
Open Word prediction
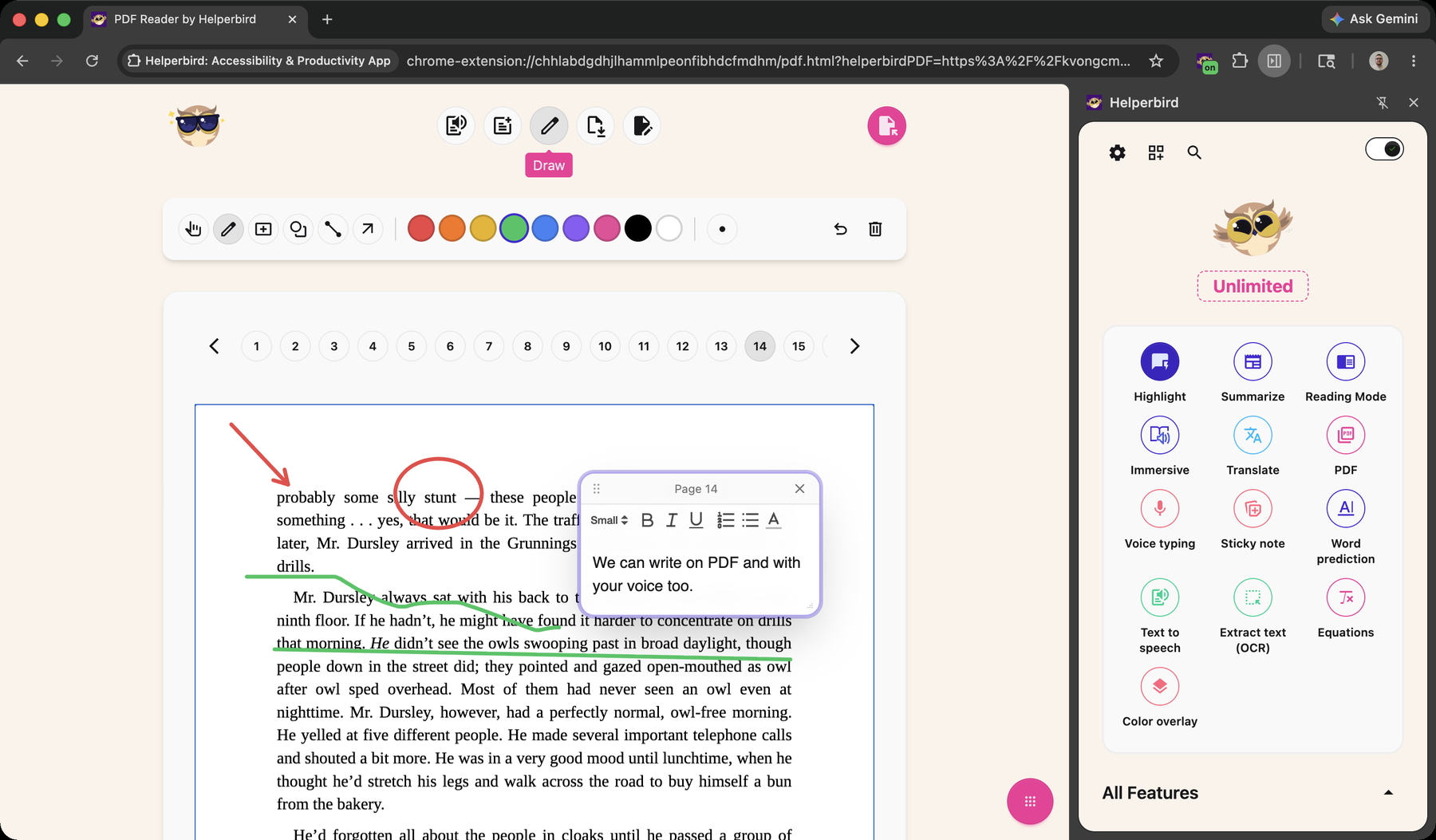(1346, 526)
